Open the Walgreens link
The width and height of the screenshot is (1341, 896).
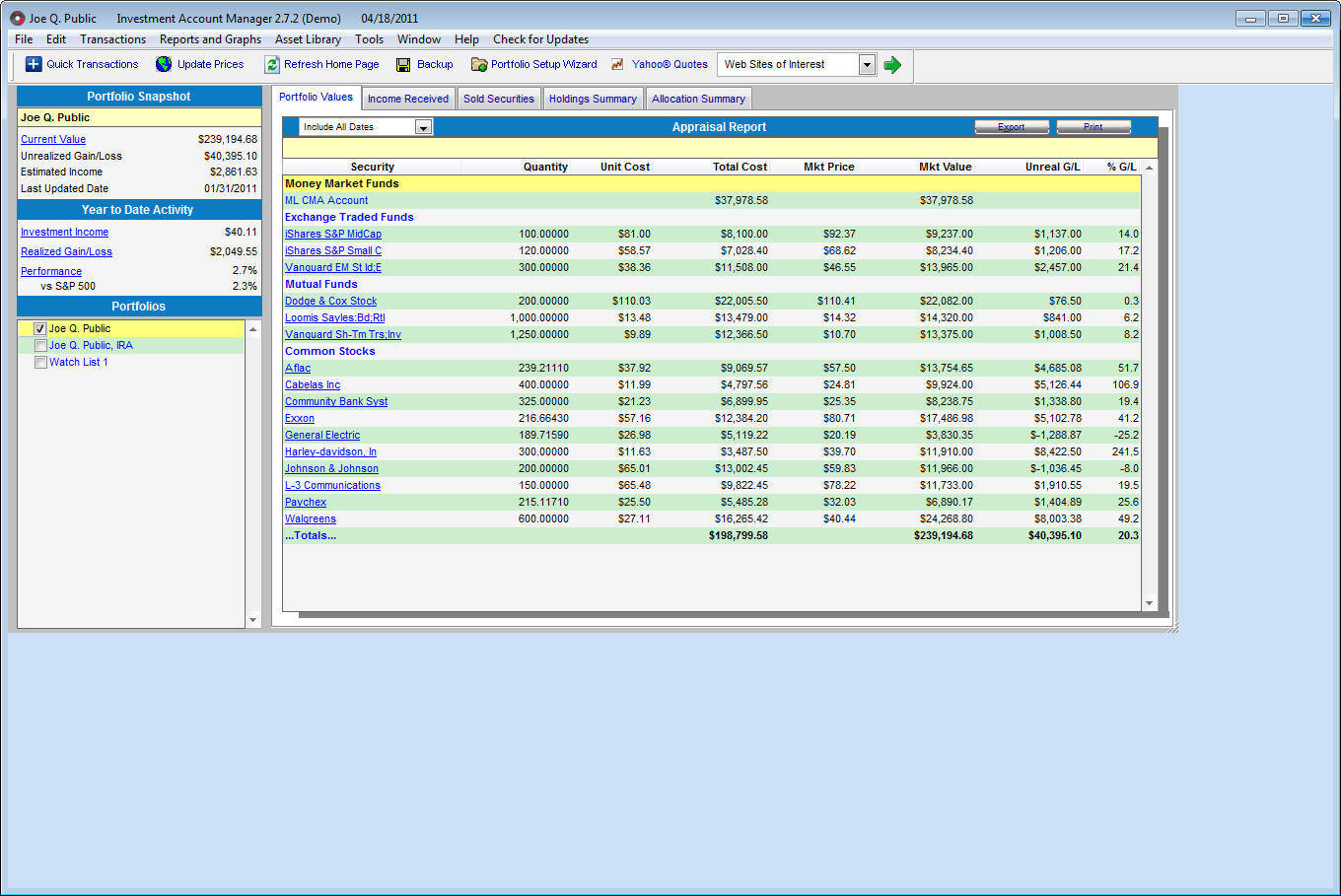(311, 519)
